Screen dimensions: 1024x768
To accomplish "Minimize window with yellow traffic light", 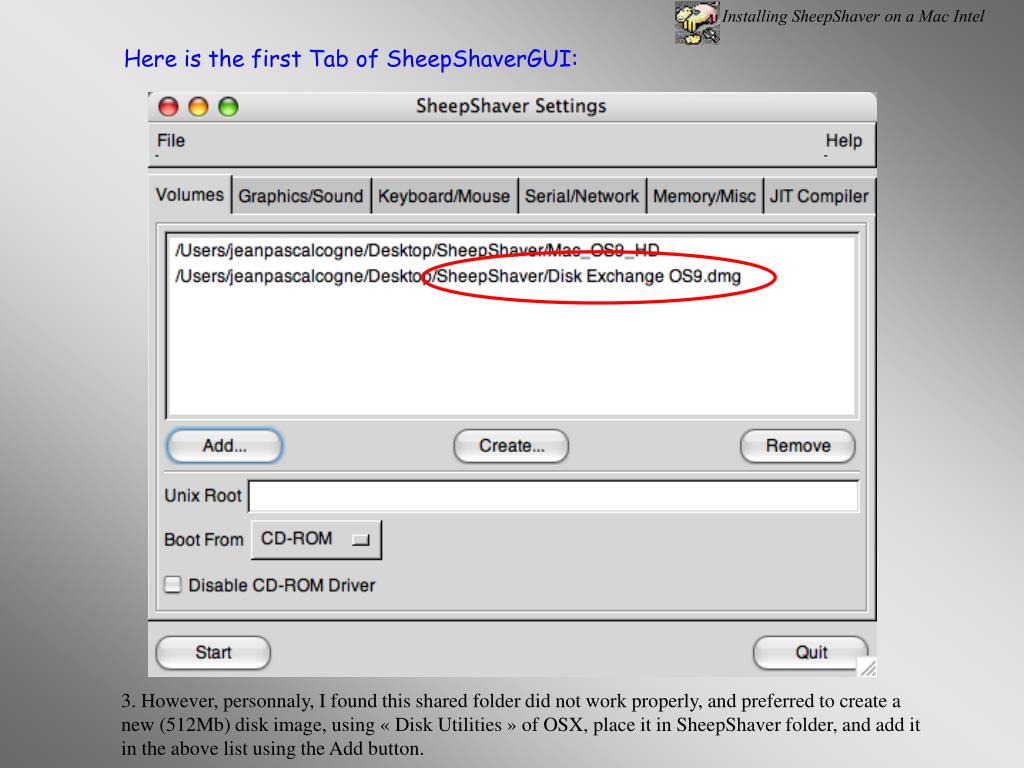I will point(199,106).
